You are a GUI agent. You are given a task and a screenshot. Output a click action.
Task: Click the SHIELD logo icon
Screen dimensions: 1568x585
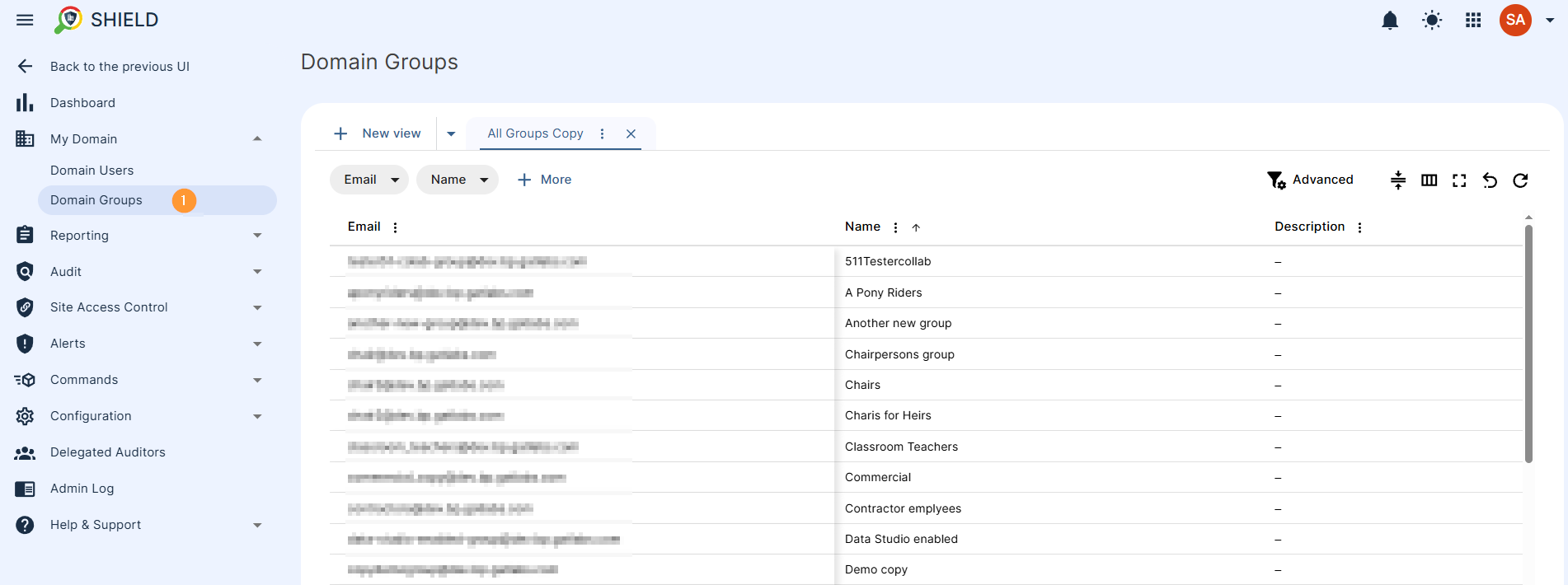pyautogui.click(x=68, y=20)
